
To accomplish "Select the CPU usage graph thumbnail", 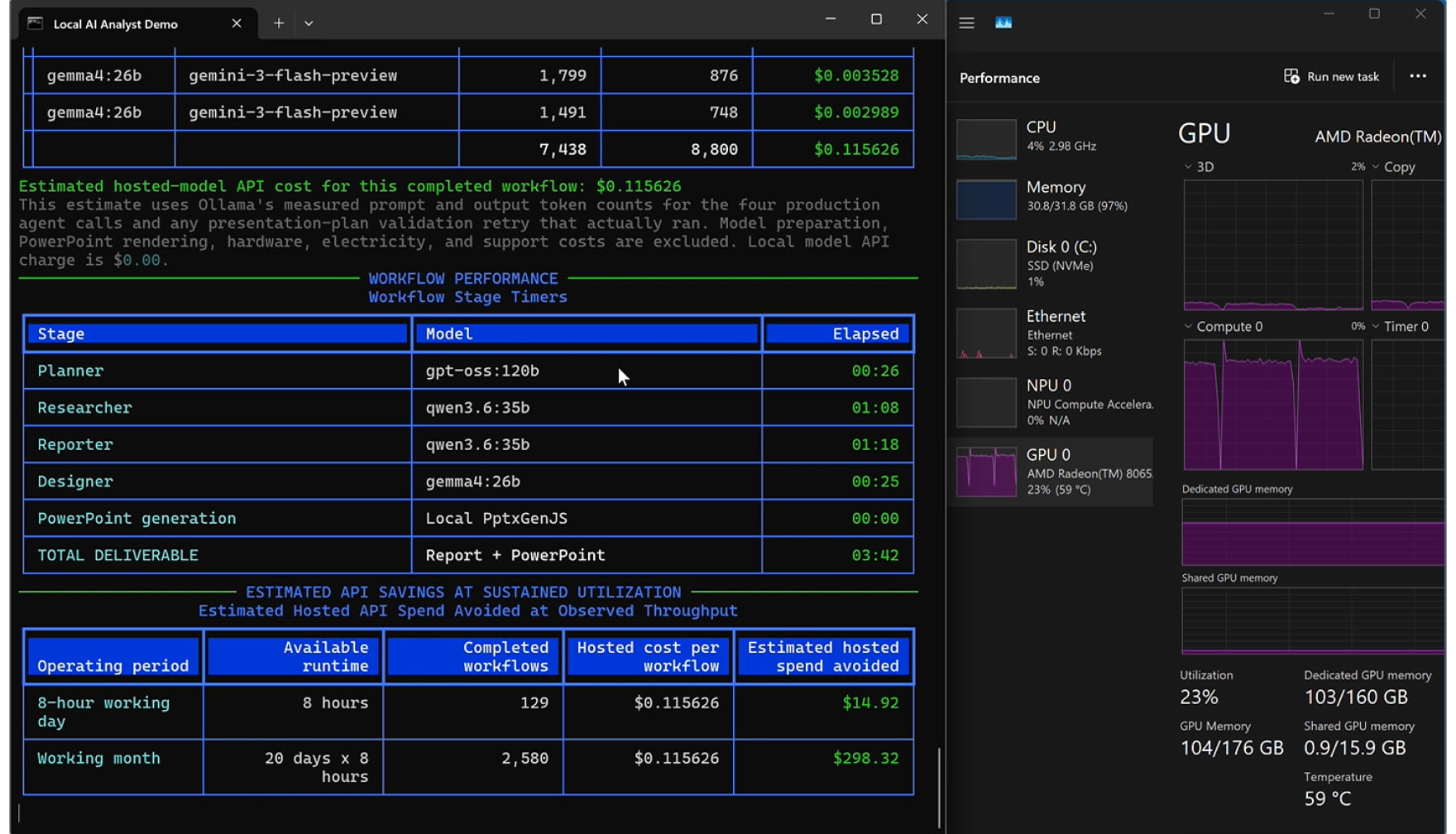I will point(986,139).
